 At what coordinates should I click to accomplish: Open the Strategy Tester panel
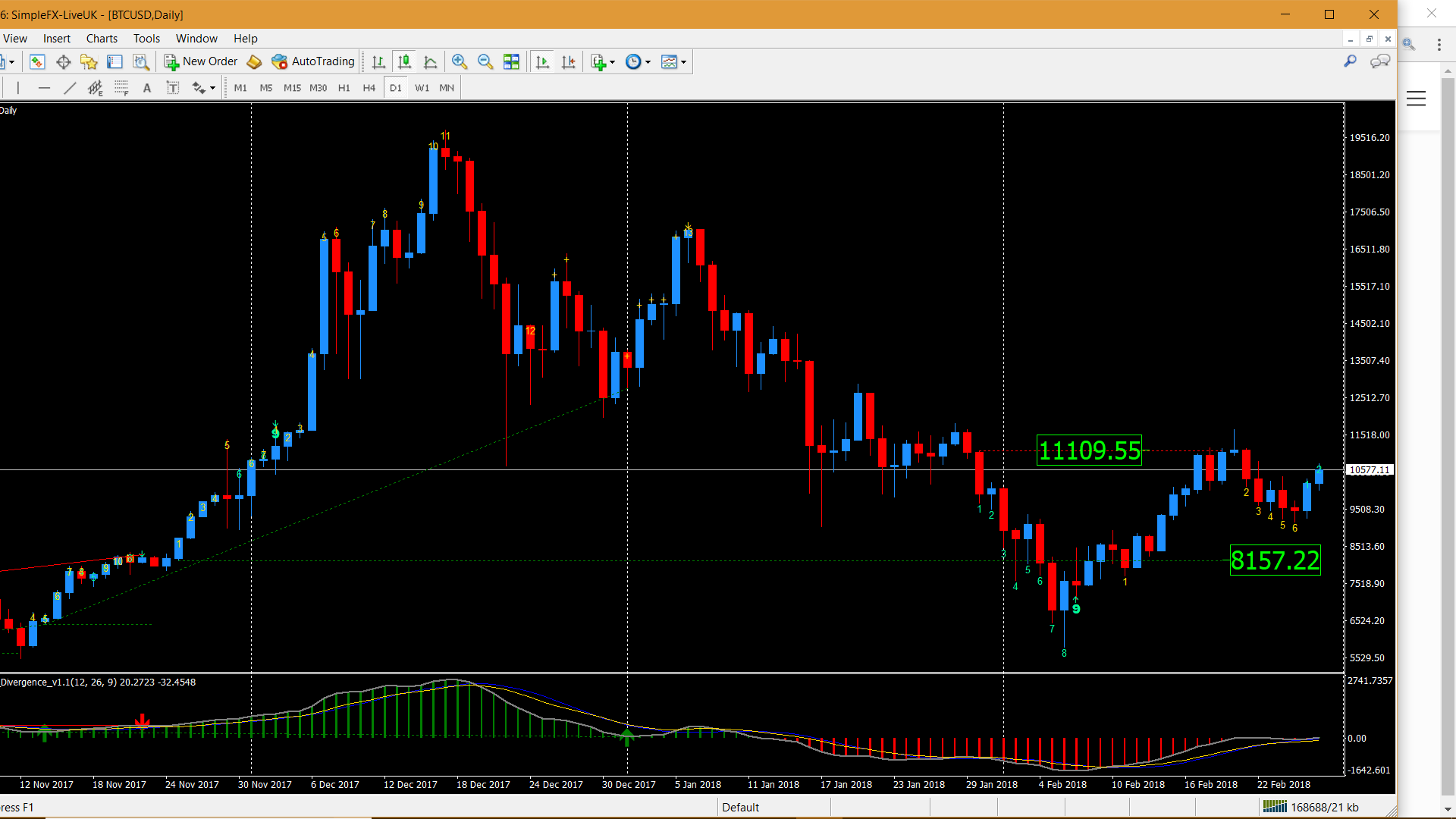tap(141, 61)
